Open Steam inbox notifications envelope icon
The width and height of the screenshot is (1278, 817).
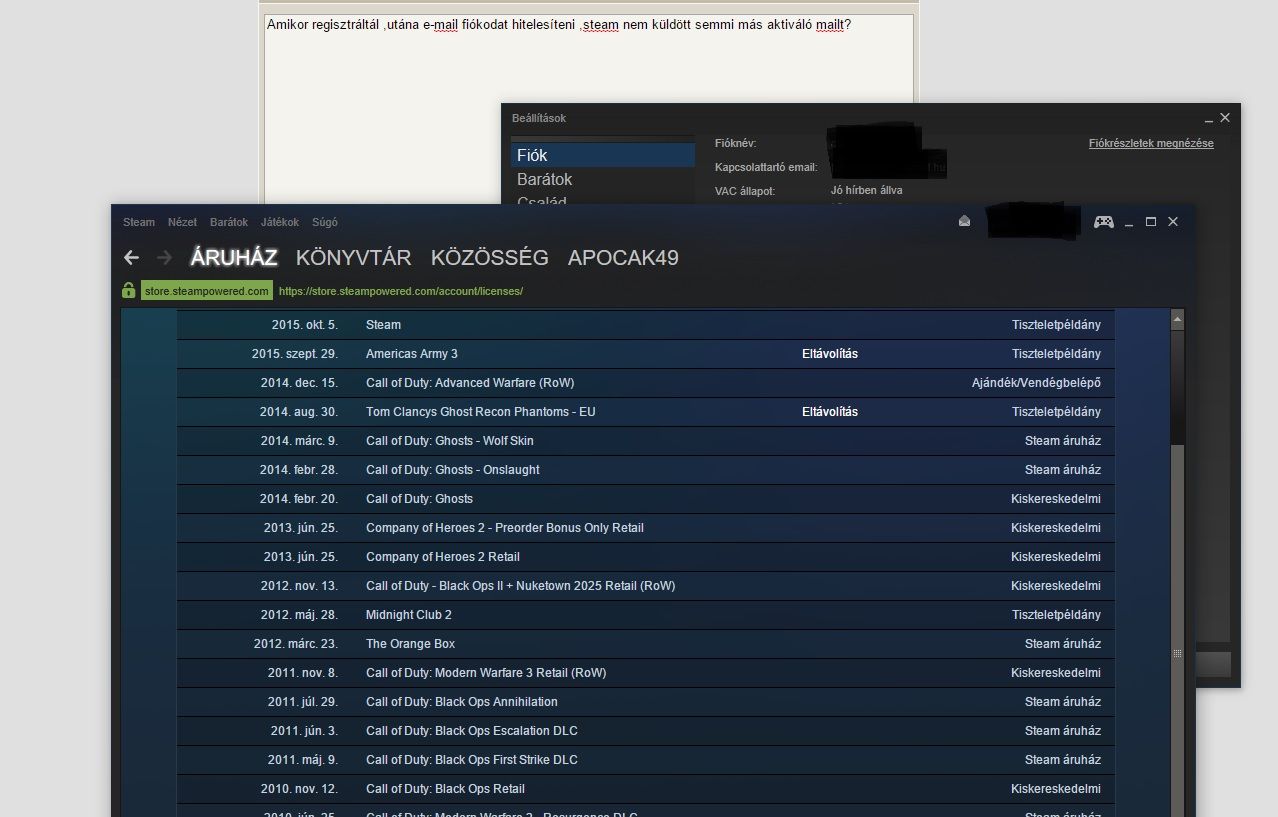pyautogui.click(x=964, y=221)
